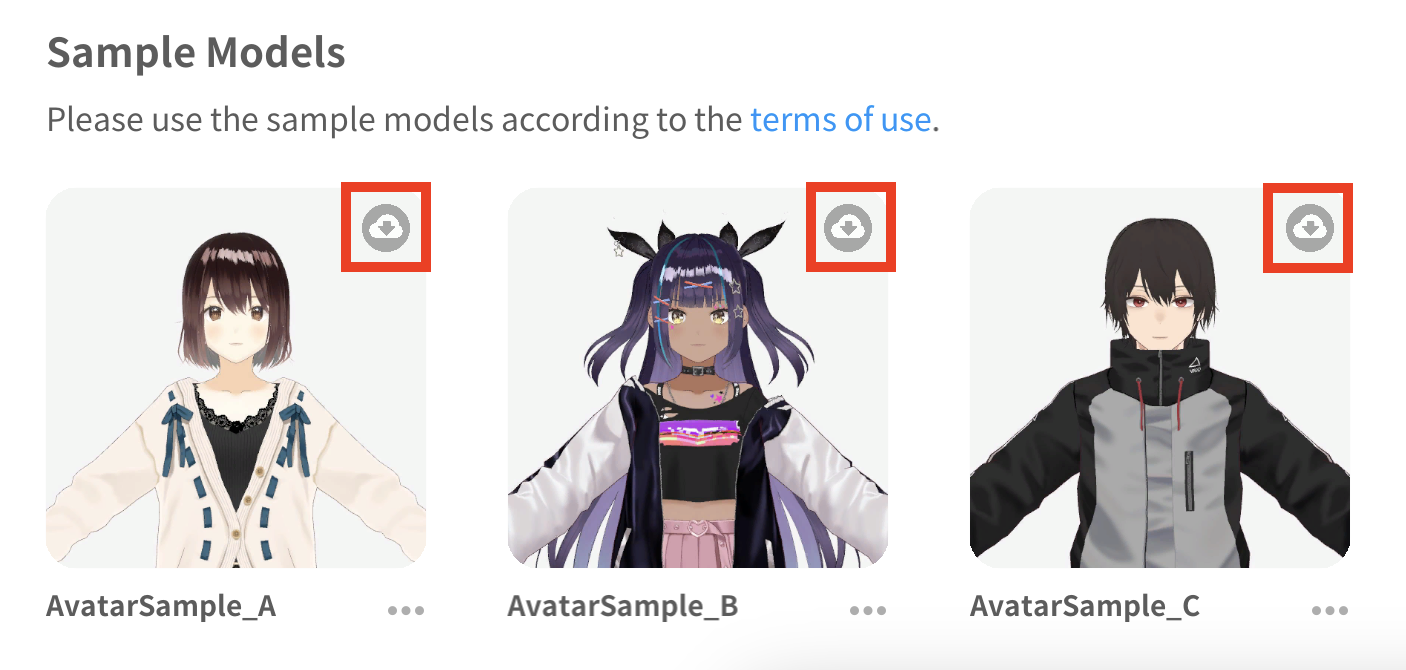The height and width of the screenshot is (670, 1406).
Task: Download the AvatarSample_B model via cloud icon
Action: (848, 229)
